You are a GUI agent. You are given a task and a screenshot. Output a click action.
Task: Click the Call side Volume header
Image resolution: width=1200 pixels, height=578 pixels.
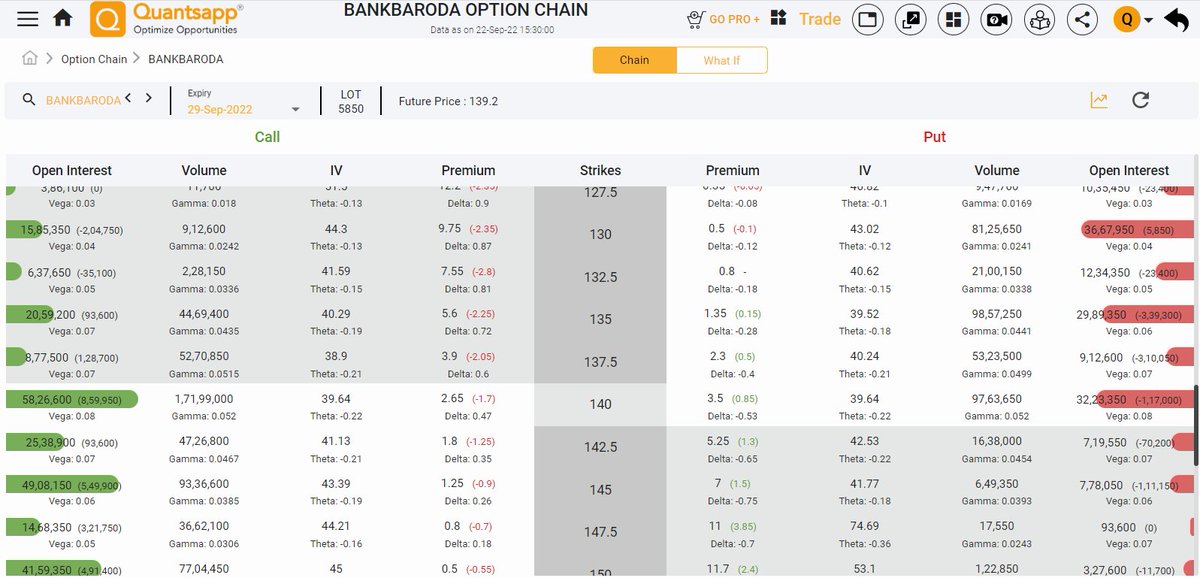pyautogui.click(x=204, y=170)
